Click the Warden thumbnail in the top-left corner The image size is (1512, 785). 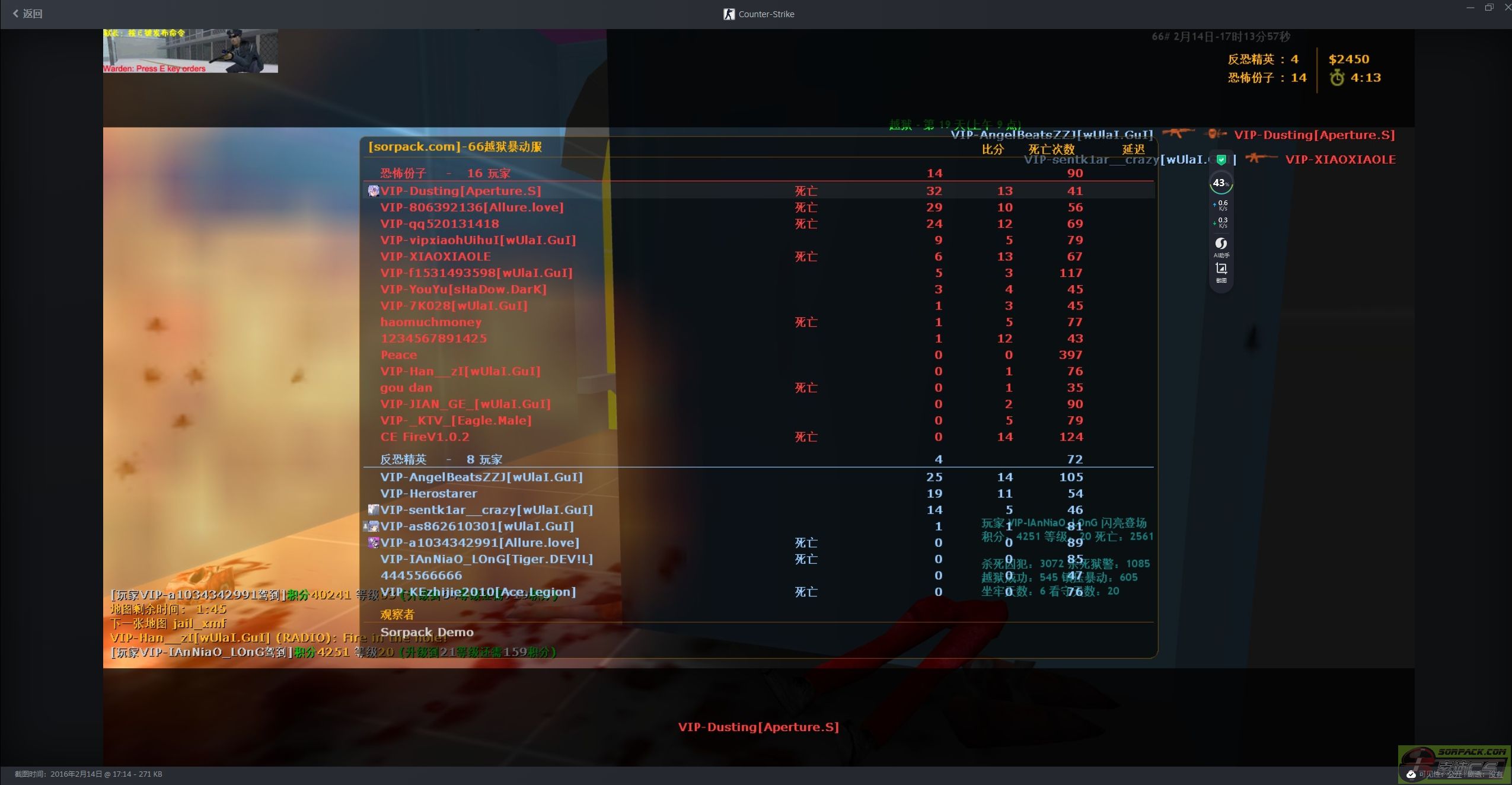point(190,51)
